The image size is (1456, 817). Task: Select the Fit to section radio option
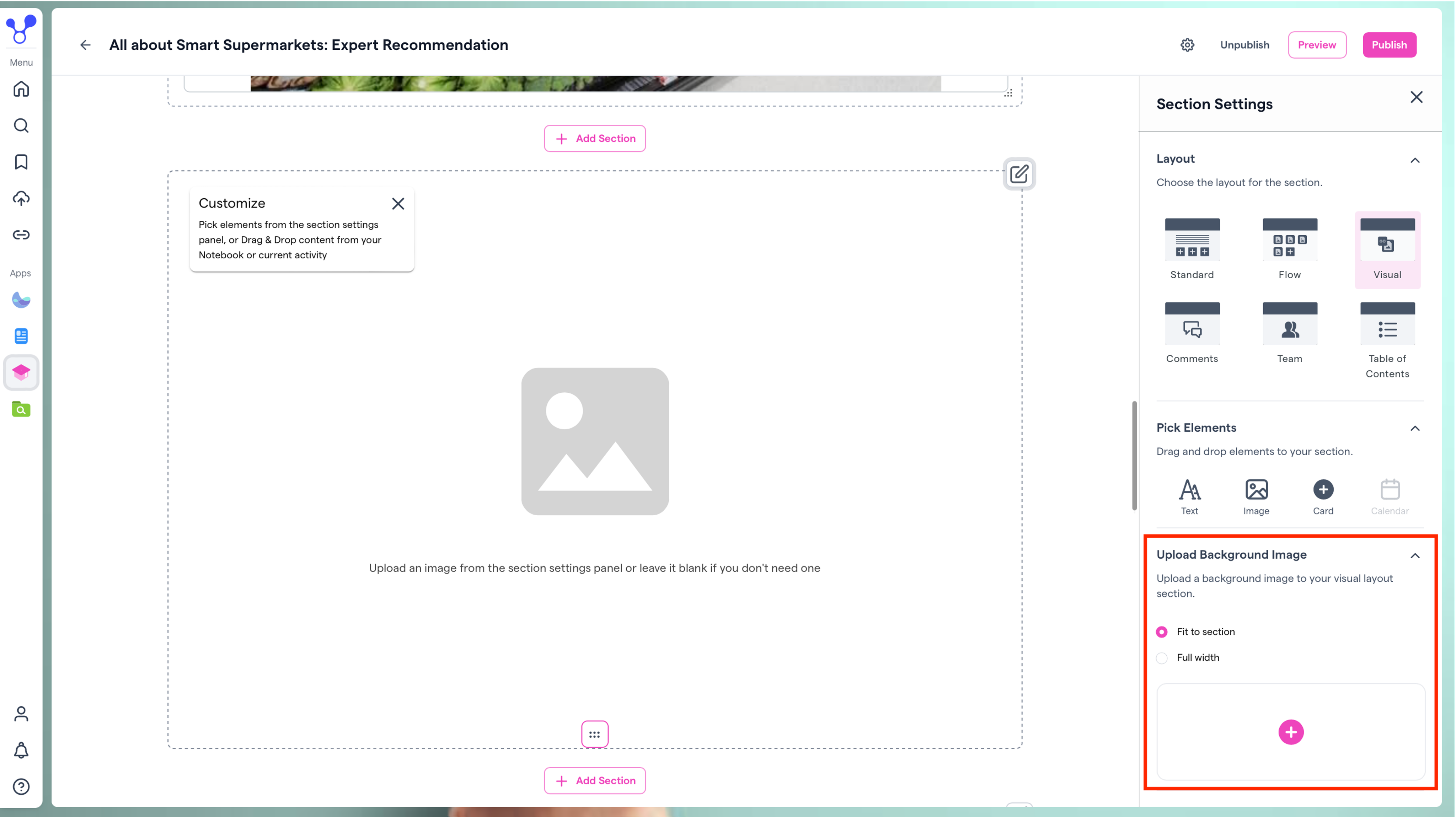tap(1162, 632)
